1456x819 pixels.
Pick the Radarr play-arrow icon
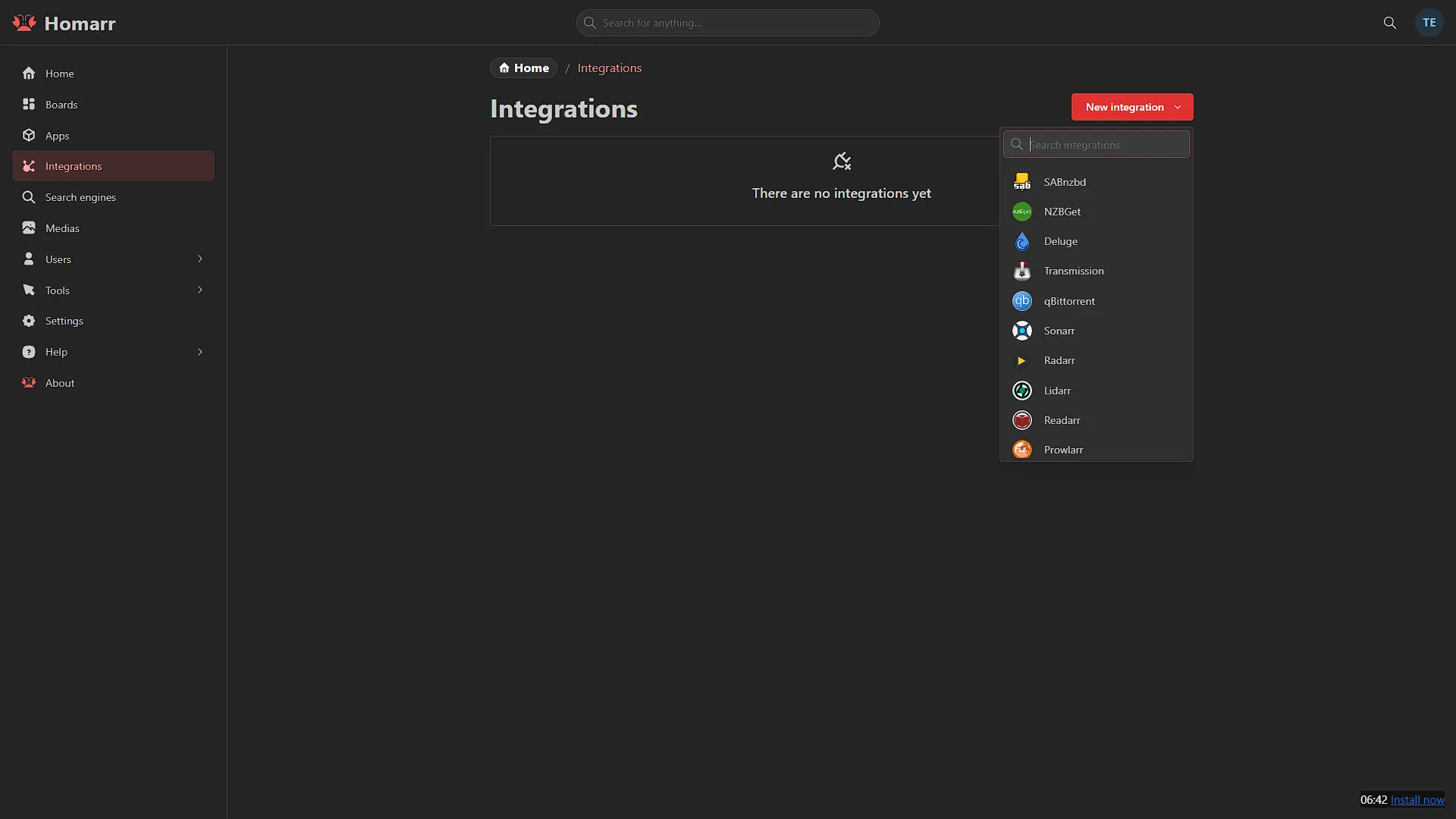click(x=1022, y=360)
